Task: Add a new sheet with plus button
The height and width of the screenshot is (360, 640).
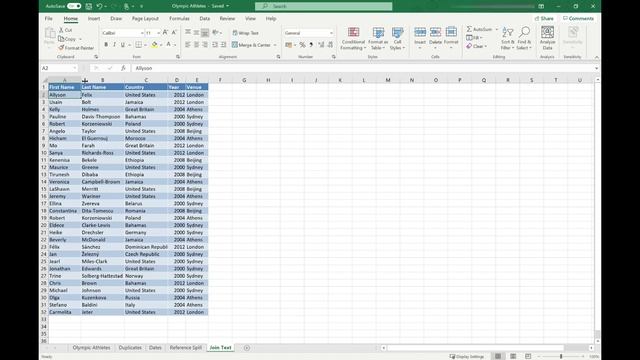Action: tap(247, 348)
